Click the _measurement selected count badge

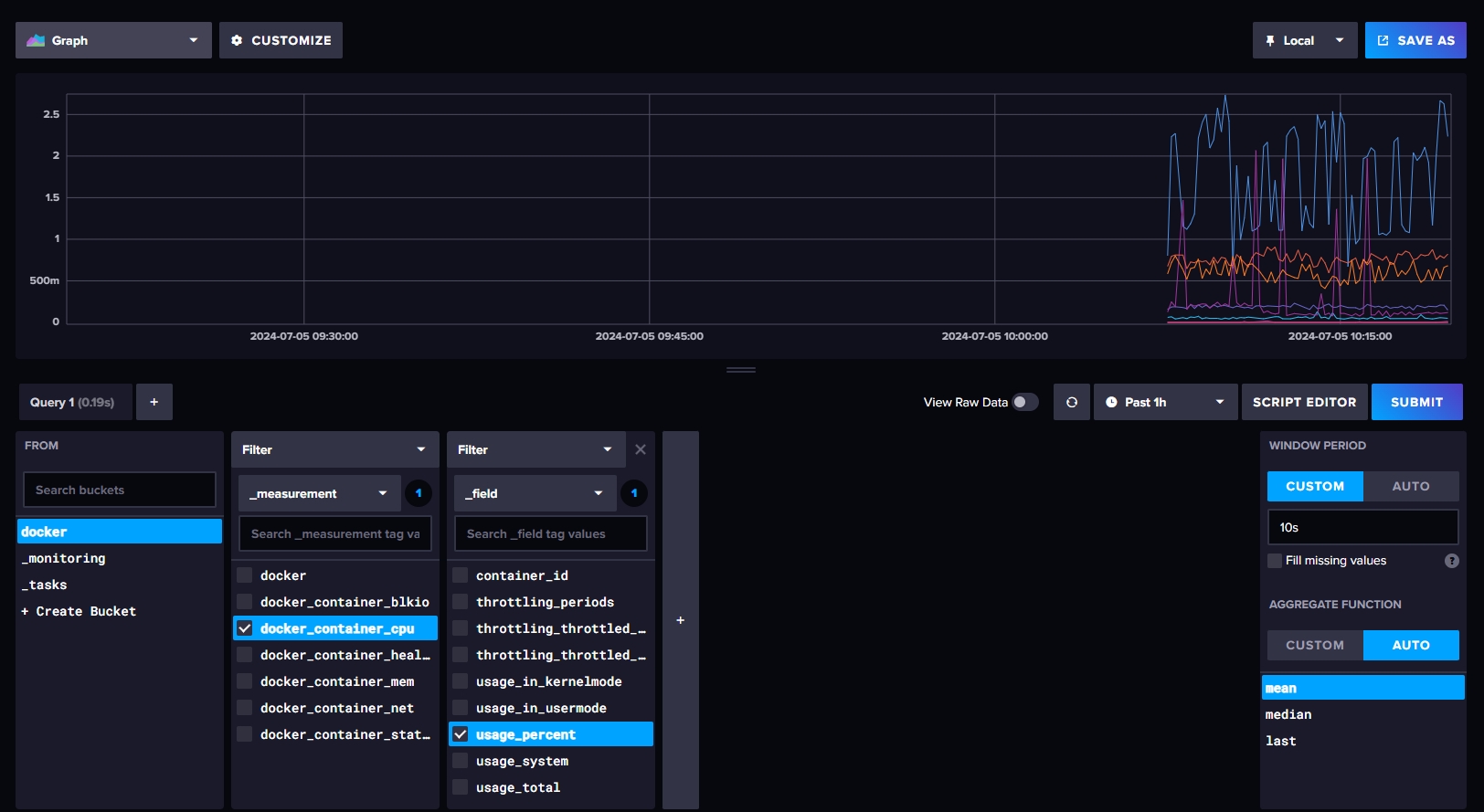coord(419,493)
